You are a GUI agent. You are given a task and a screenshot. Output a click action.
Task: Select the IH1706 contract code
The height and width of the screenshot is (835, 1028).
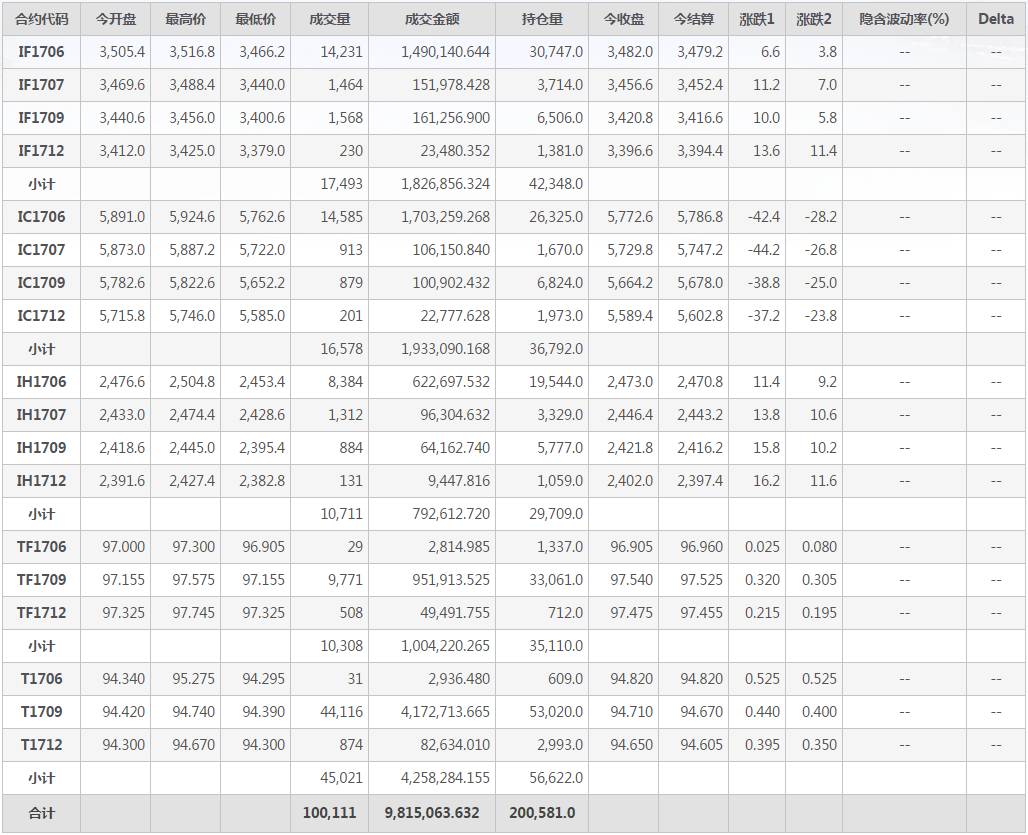[41, 381]
